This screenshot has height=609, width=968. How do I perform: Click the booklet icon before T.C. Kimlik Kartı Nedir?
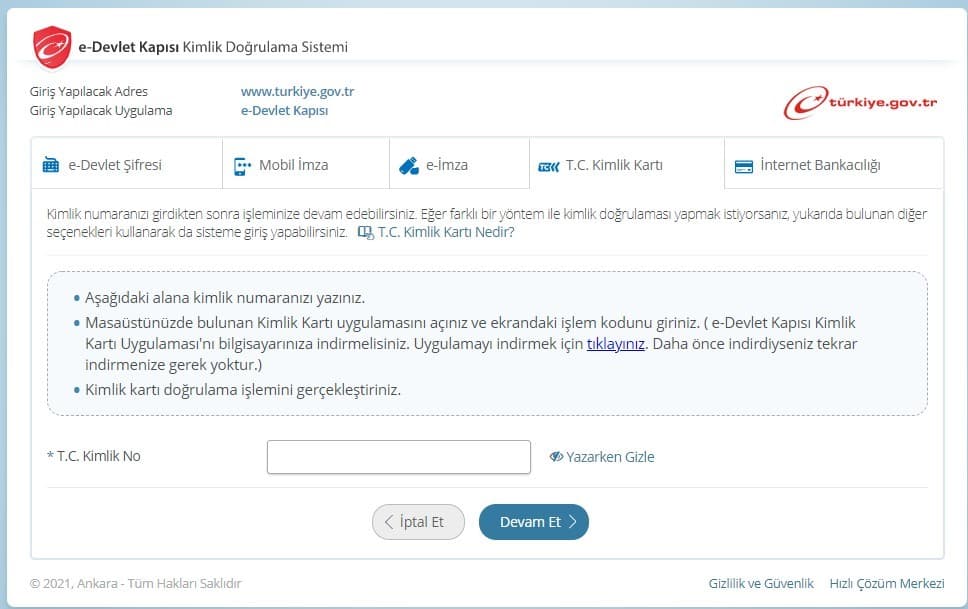click(x=364, y=231)
